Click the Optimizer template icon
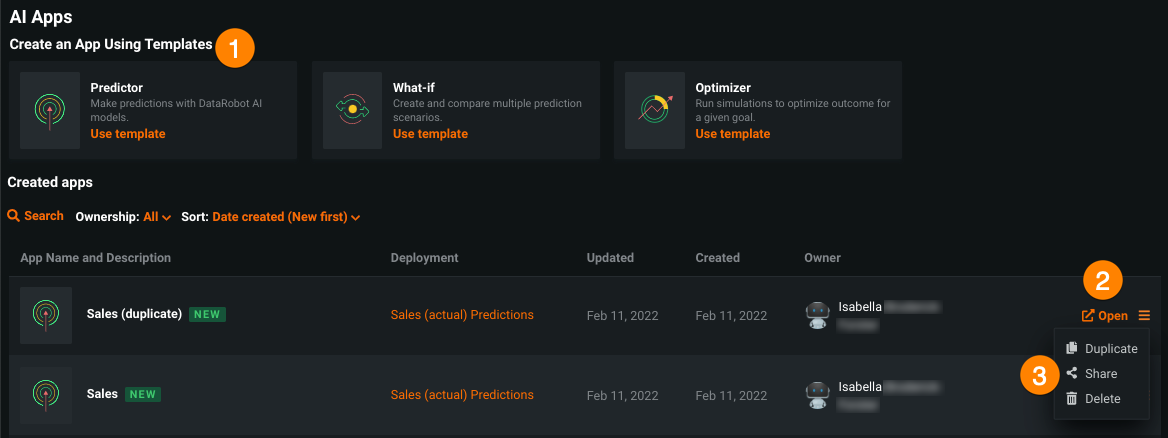 tap(655, 109)
